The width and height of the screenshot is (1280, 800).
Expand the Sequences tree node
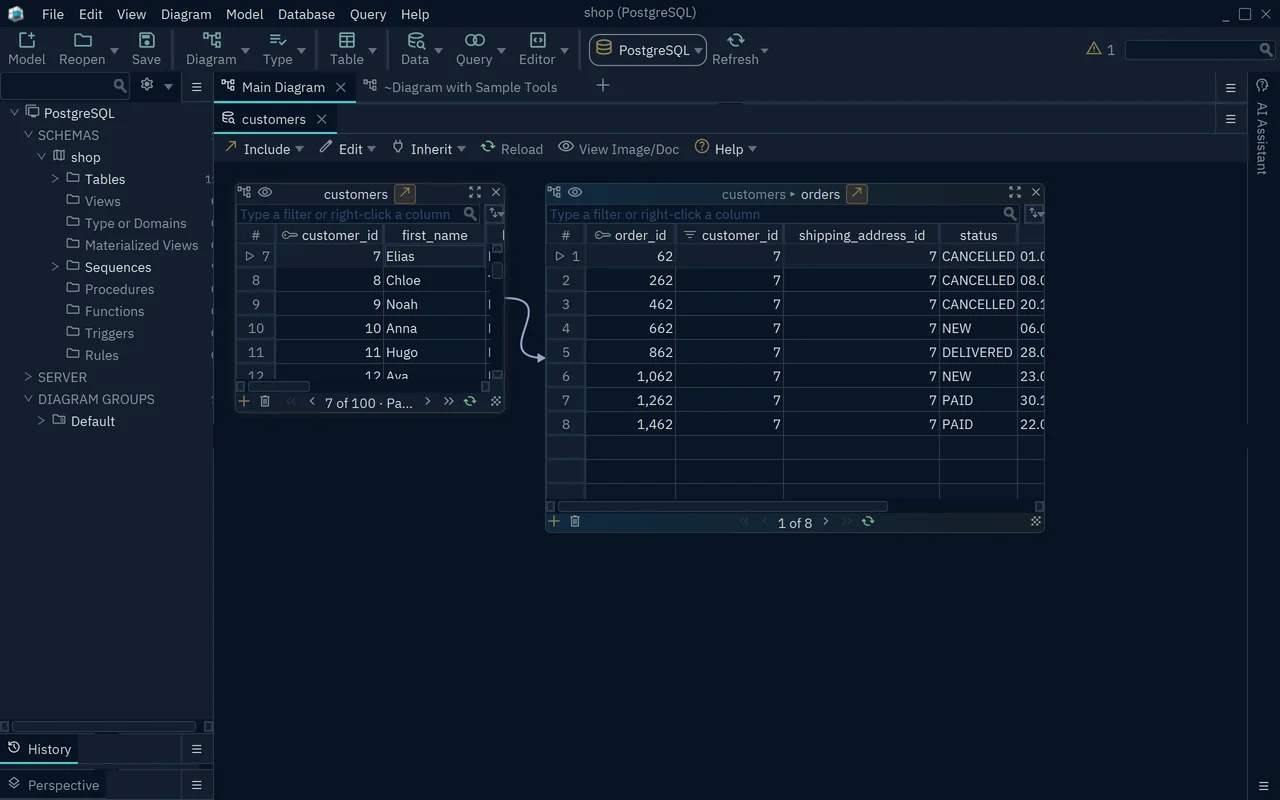pyautogui.click(x=55, y=267)
